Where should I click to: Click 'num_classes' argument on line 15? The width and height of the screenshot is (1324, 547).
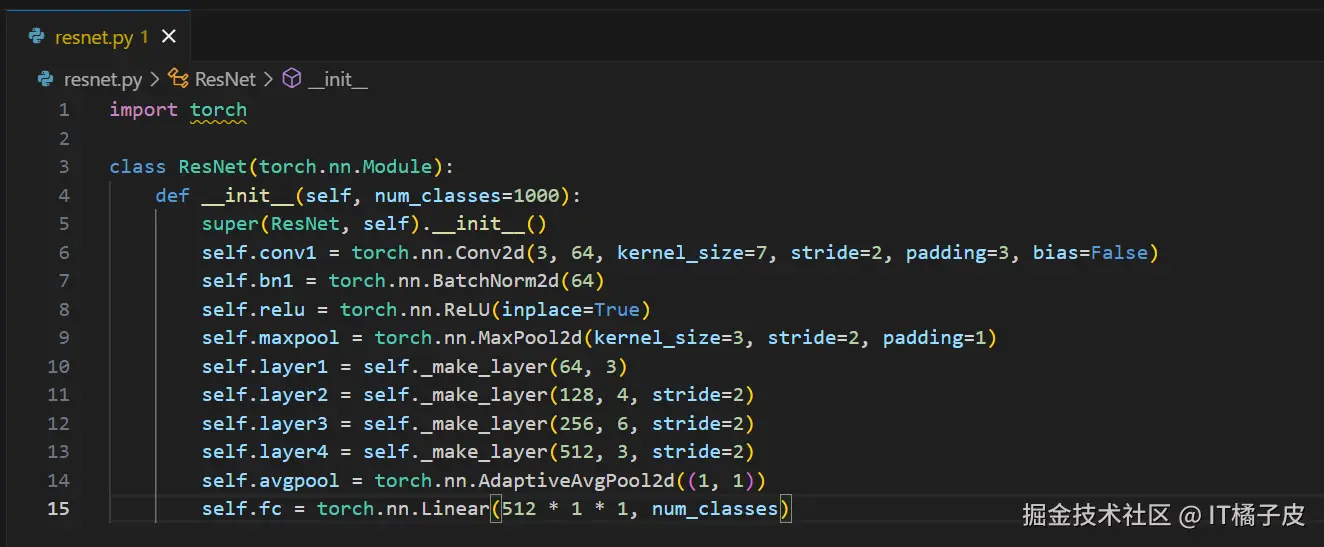(714, 509)
